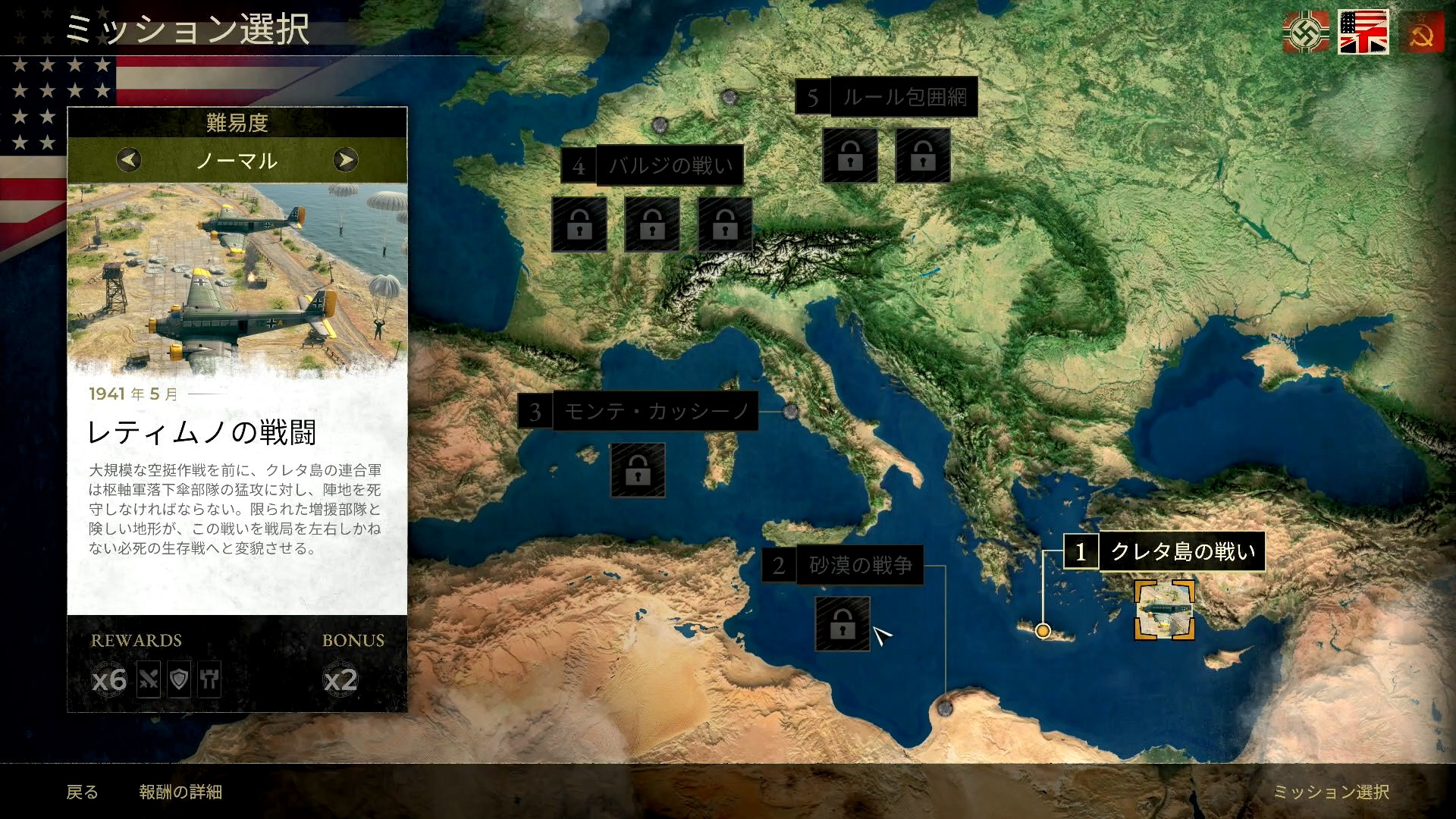Click the locked mission under 砂漠の戦争
Image resolution: width=1456 pixels, height=819 pixels.
[843, 624]
